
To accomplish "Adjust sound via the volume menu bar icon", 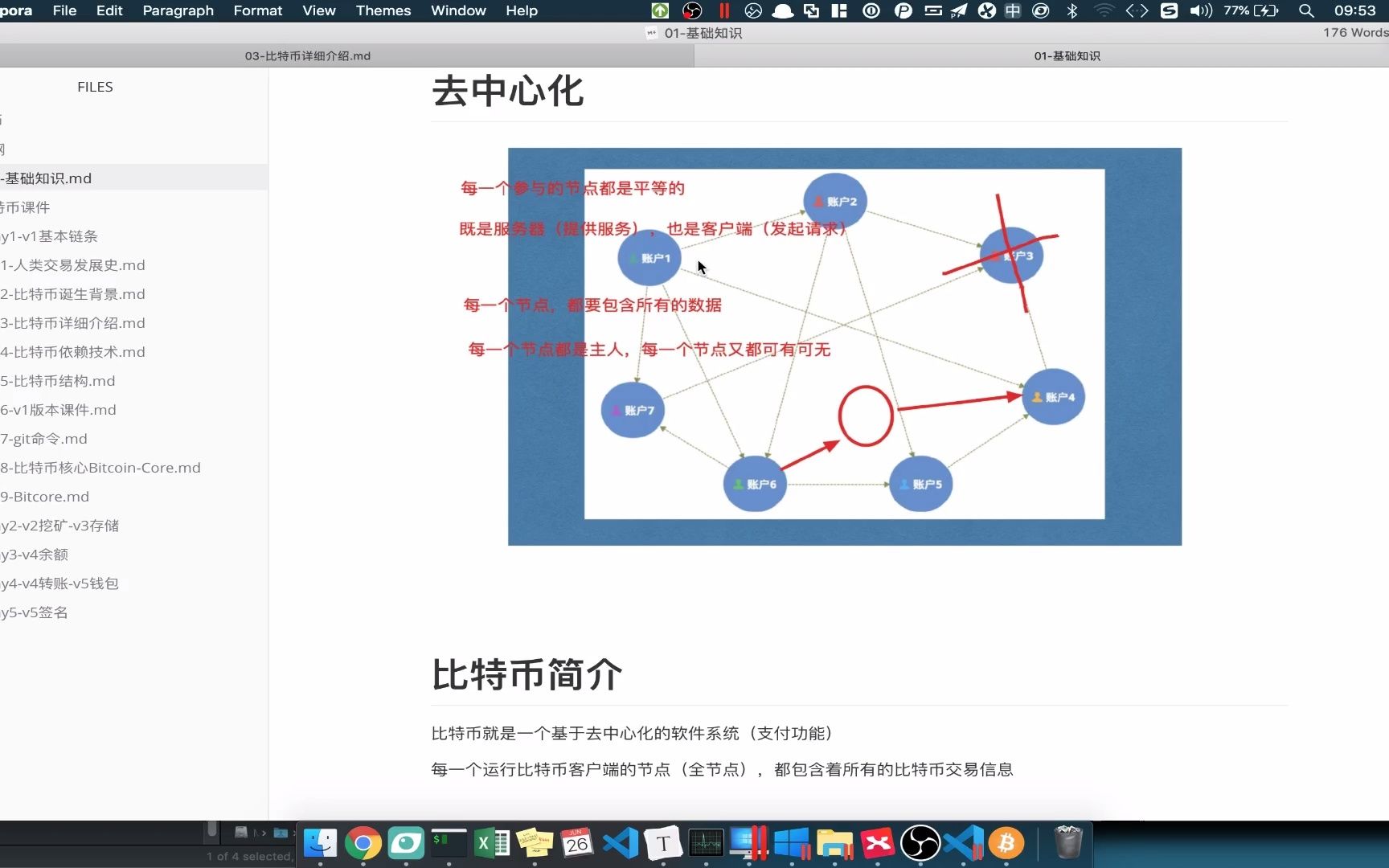I will (1200, 10).
